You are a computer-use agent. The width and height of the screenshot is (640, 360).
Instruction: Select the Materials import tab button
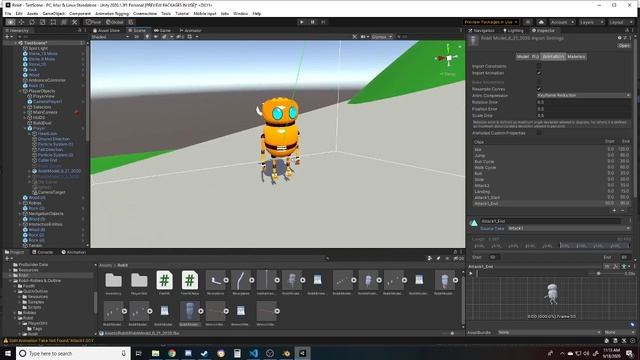point(576,57)
